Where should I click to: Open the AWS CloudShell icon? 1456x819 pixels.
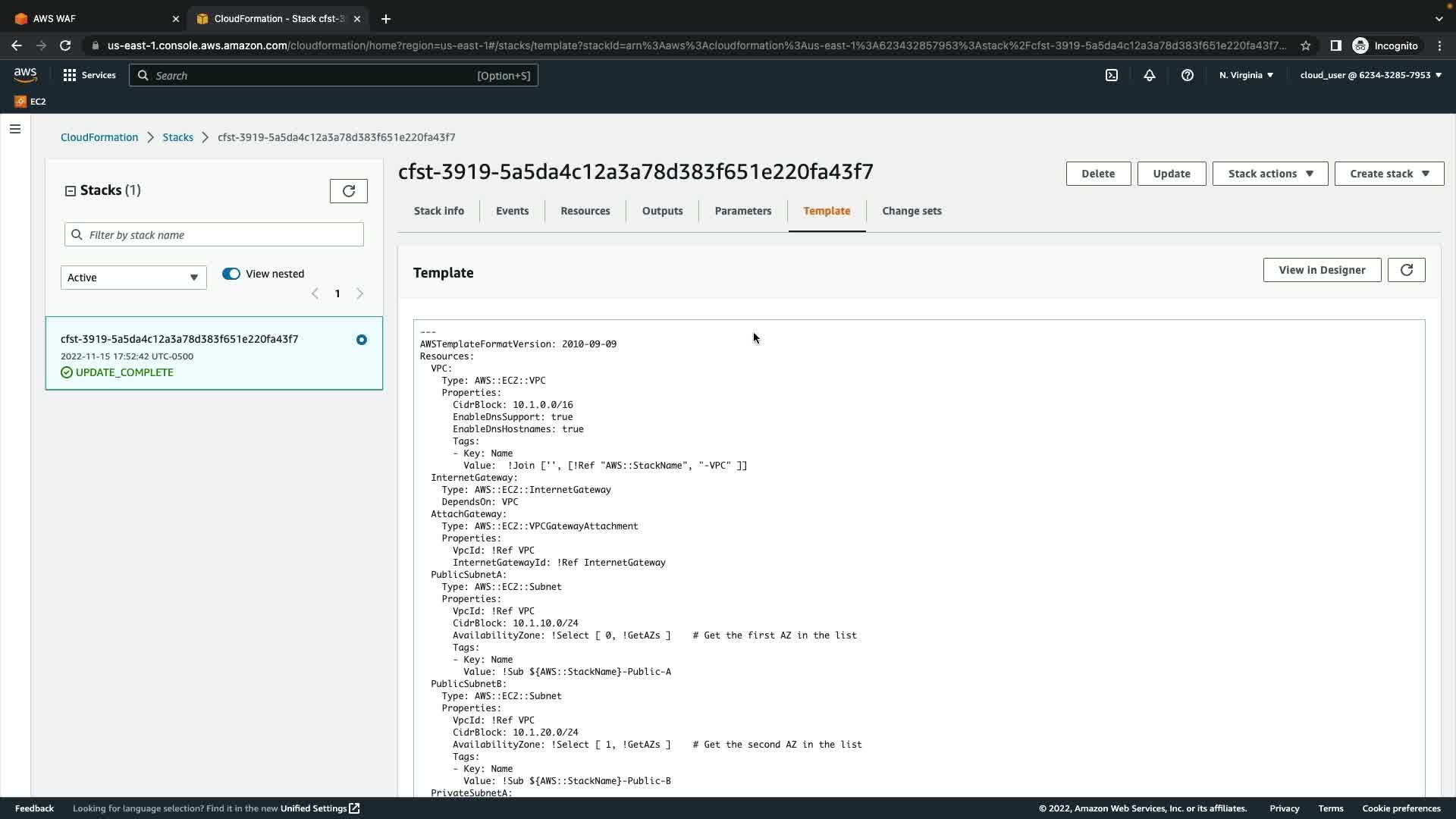[1111, 75]
